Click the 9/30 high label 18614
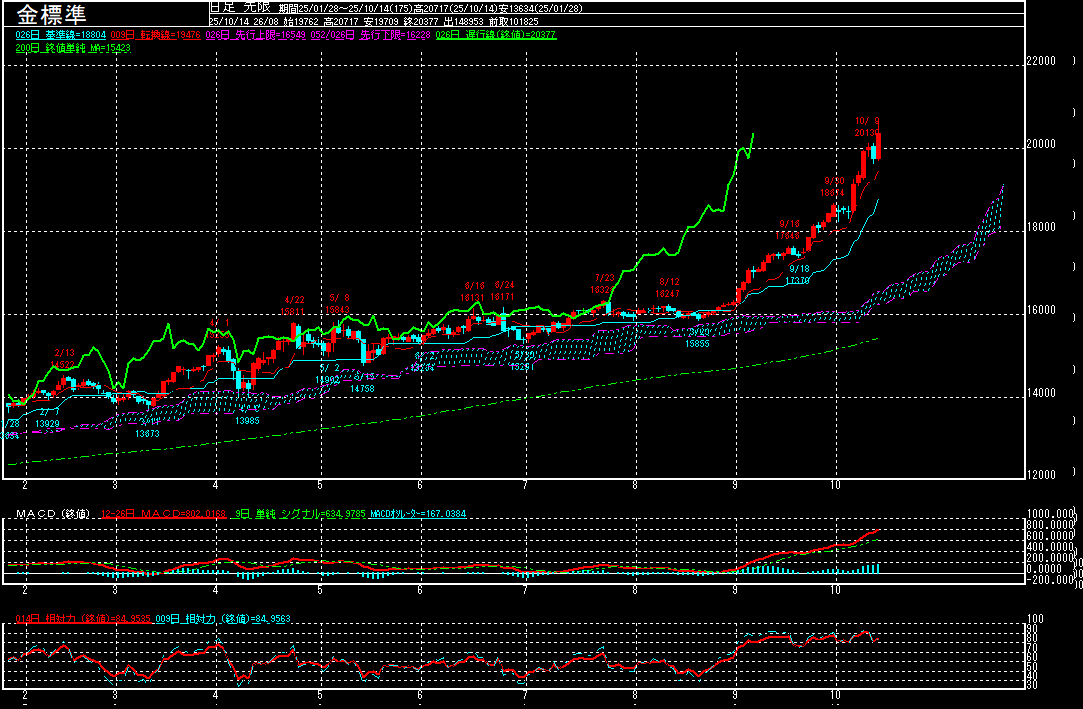The image size is (1083, 709). click(833, 192)
